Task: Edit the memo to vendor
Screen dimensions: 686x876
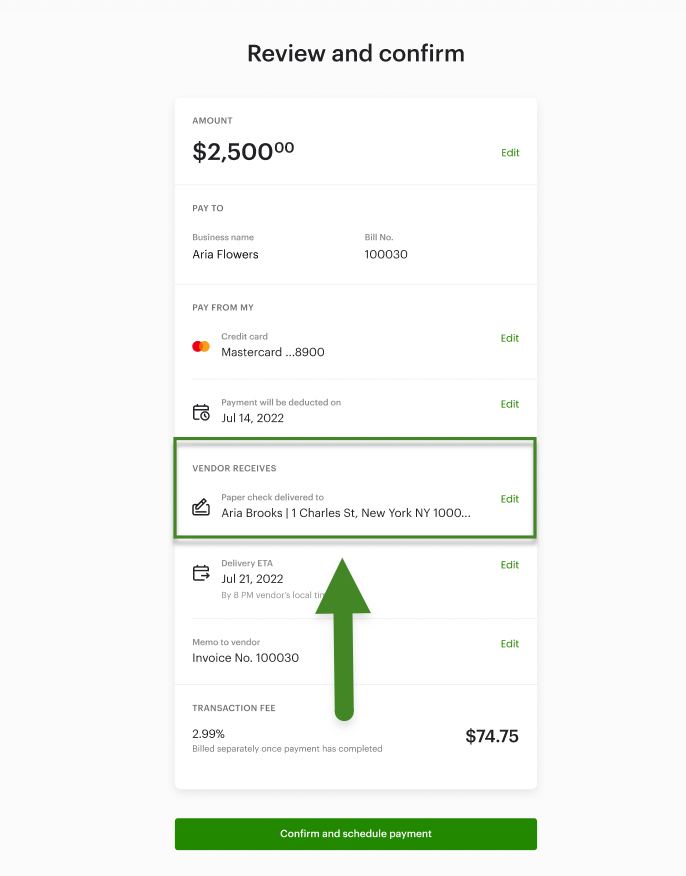Action: tap(510, 644)
